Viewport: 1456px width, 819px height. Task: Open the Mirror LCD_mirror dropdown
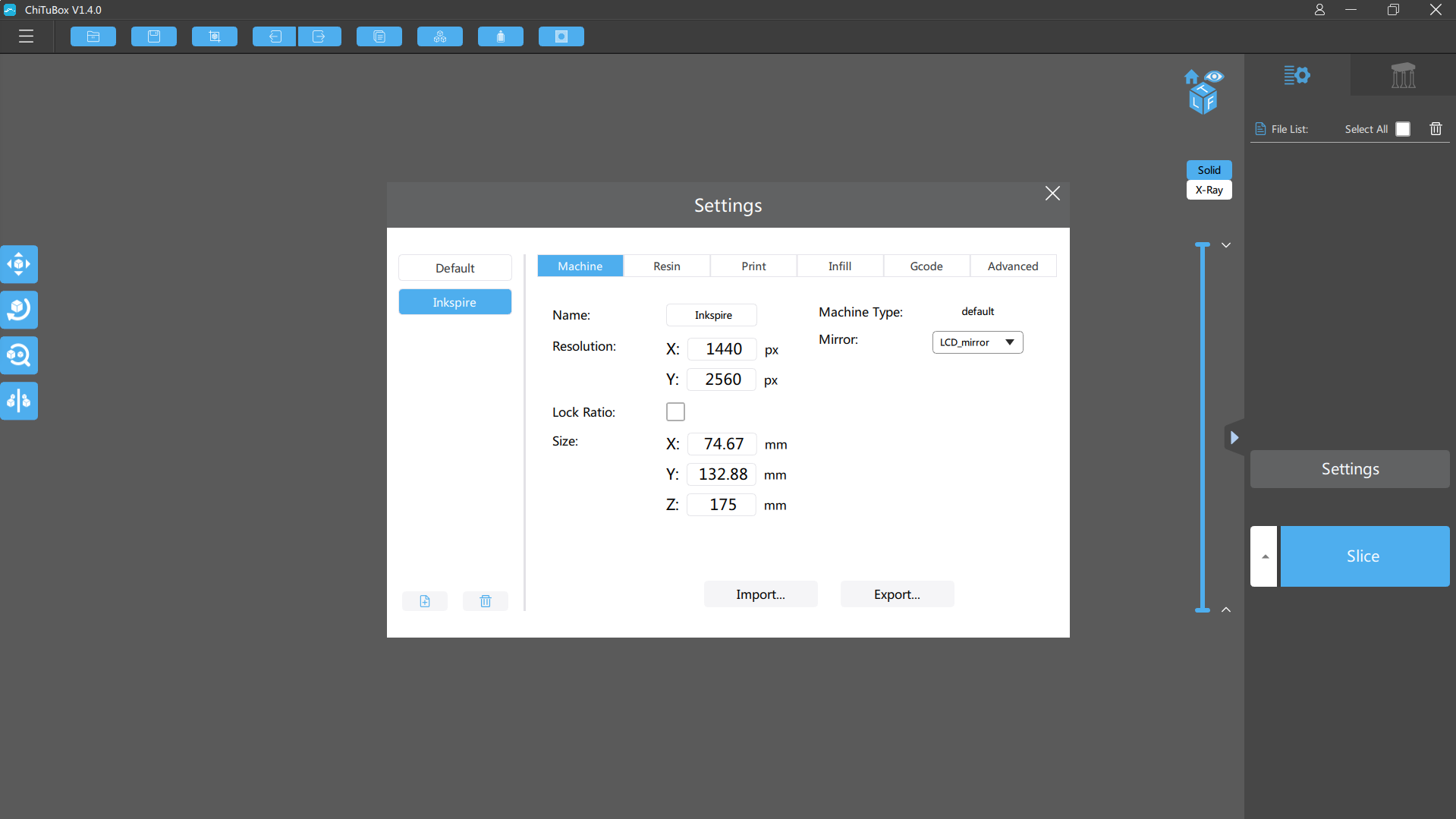977,342
